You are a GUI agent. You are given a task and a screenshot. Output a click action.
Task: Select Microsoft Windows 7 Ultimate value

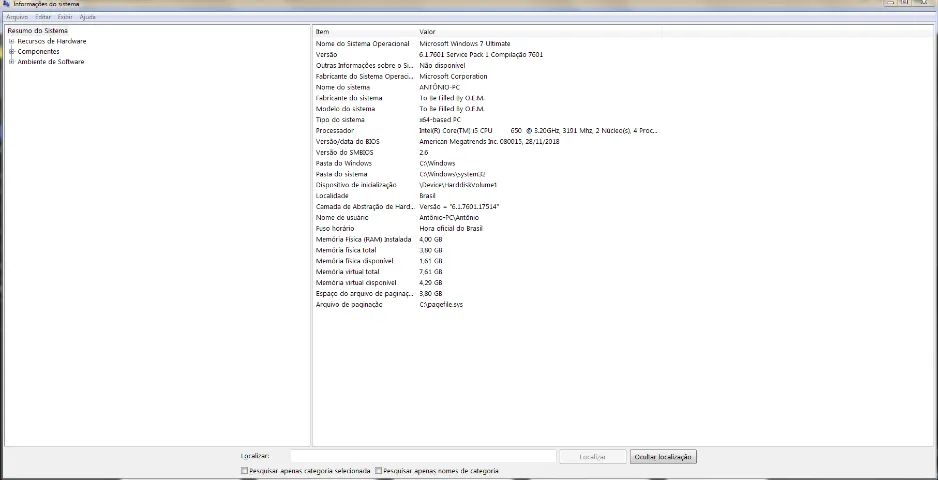pyautogui.click(x=464, y=44)
